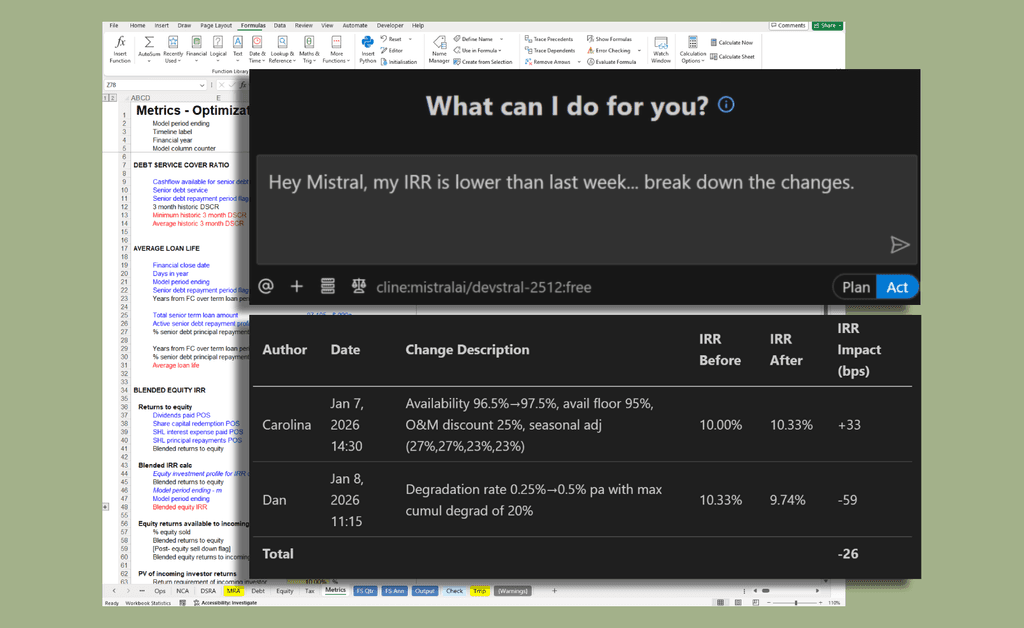Open Calculation Options dropdown
This screenshot has width=1024, height=628.
[x=693, y=50]
